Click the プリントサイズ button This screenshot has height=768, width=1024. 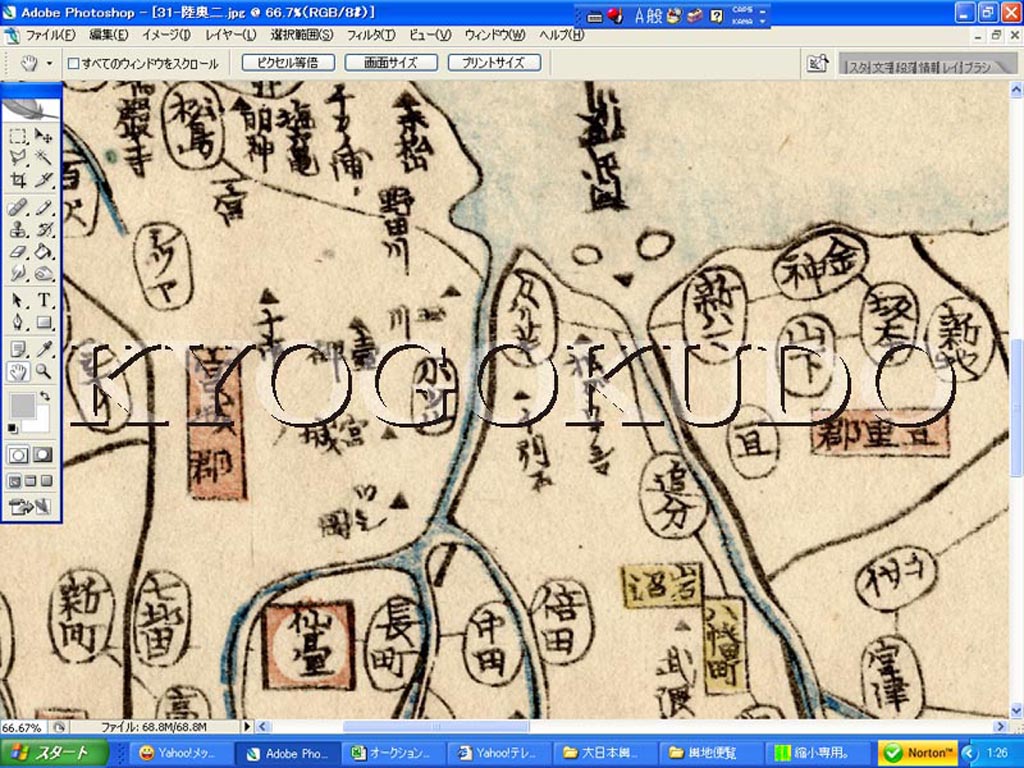[x=494, y=63]
